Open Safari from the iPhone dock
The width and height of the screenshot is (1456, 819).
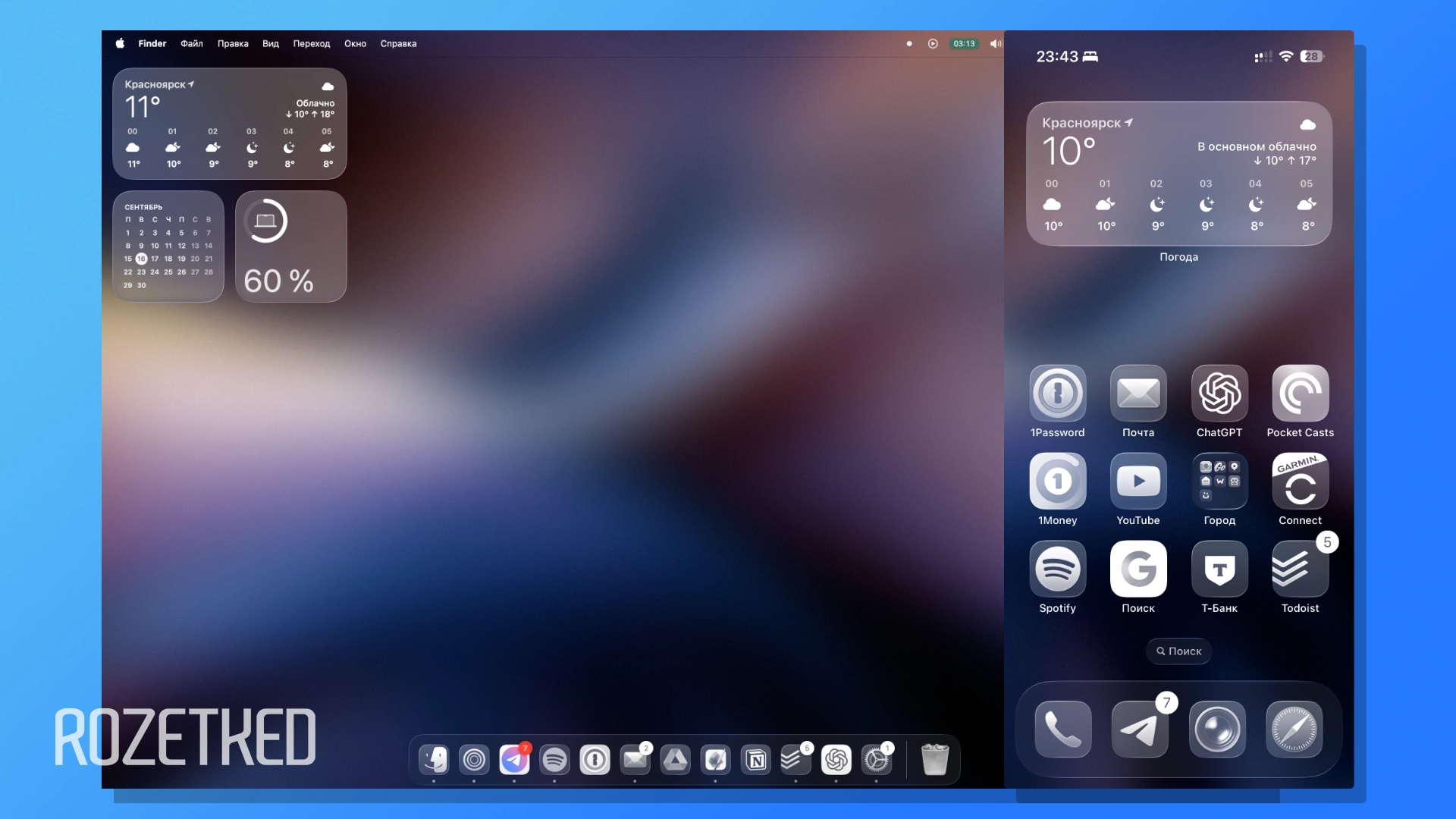[x=1294, y=730]
